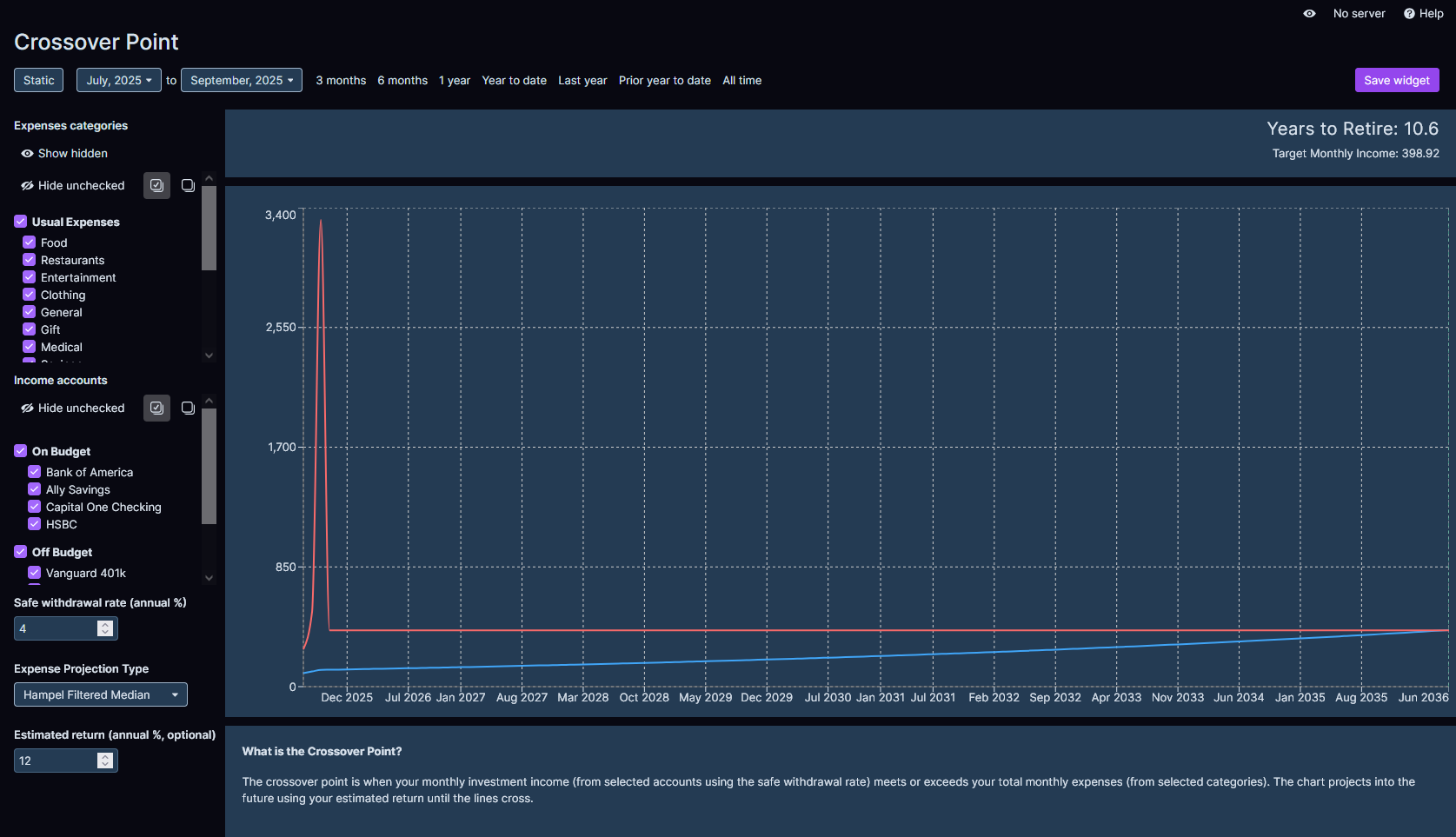Open Help via the question mark icon

(1409, 14)
